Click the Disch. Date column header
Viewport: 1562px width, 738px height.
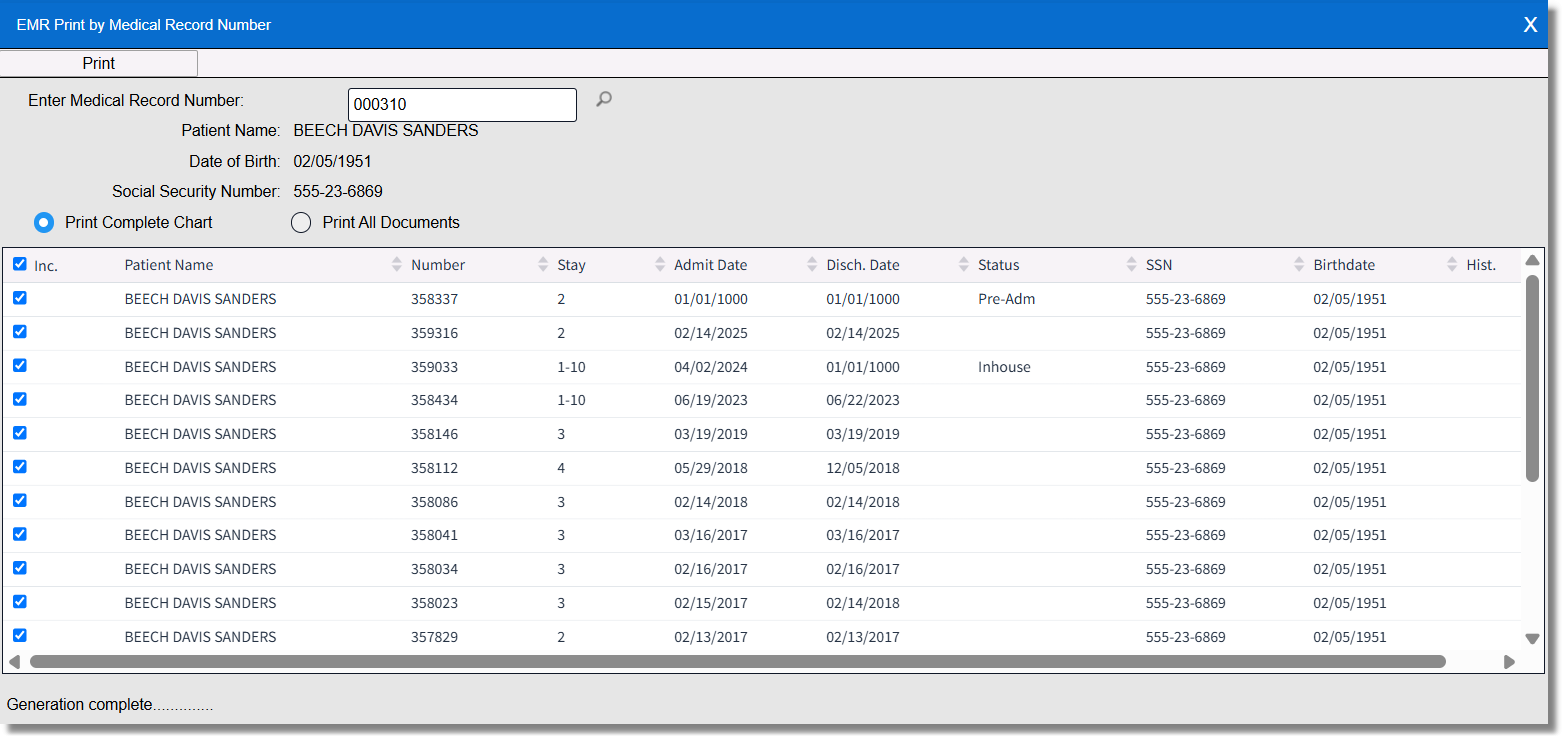click(863, 265)
